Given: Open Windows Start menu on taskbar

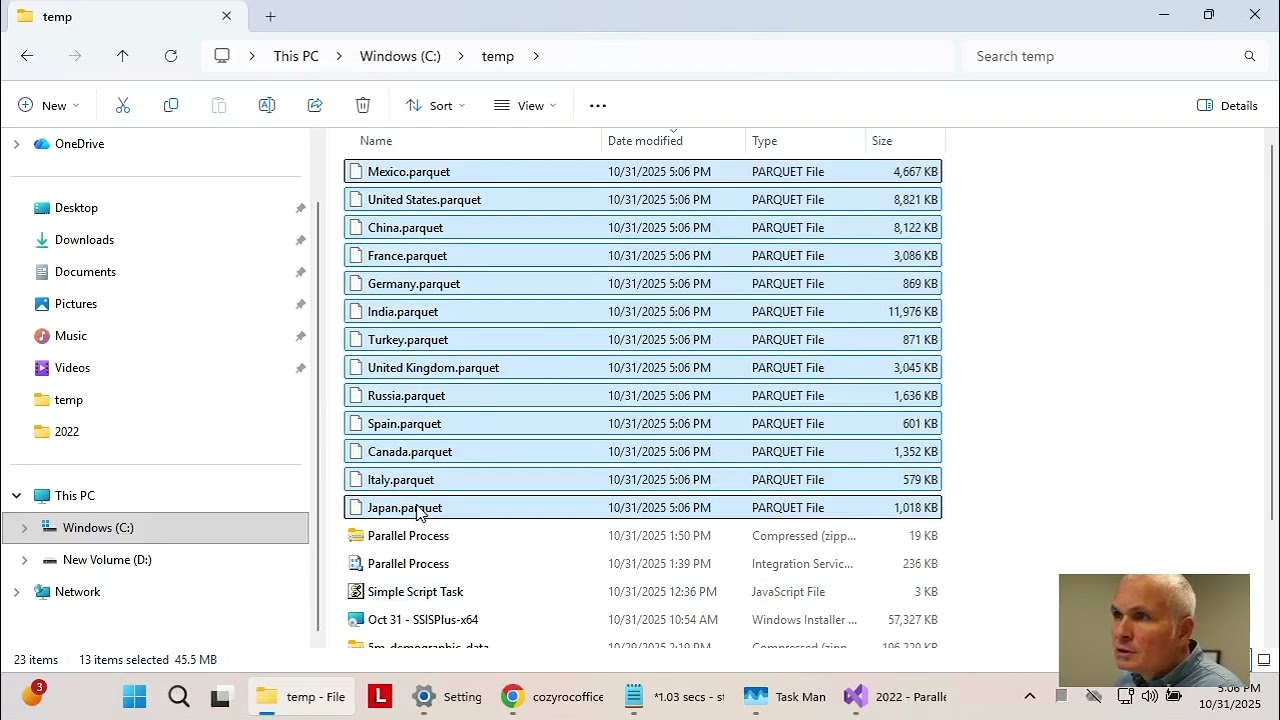Looking at the screenshot, I should pos(134,697).
